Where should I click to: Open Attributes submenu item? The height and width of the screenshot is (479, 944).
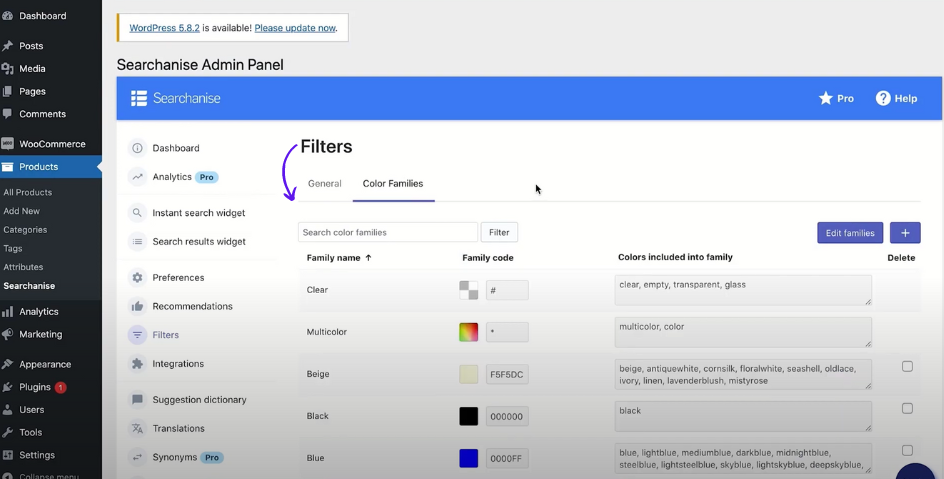(x=23, y=267)
